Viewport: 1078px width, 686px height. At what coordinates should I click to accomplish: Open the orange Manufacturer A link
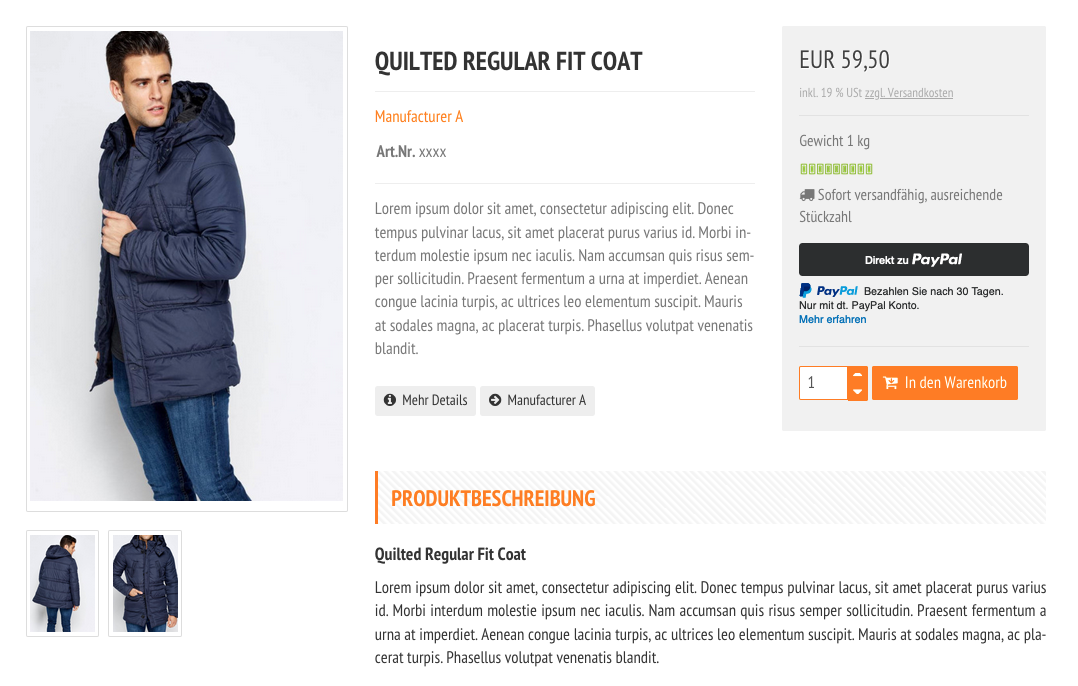[x=419, y=117]
